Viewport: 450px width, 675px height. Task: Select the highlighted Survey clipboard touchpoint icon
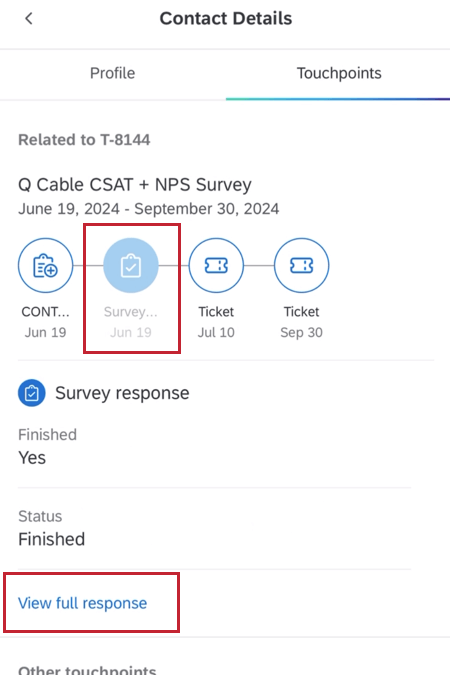point(131,266)
